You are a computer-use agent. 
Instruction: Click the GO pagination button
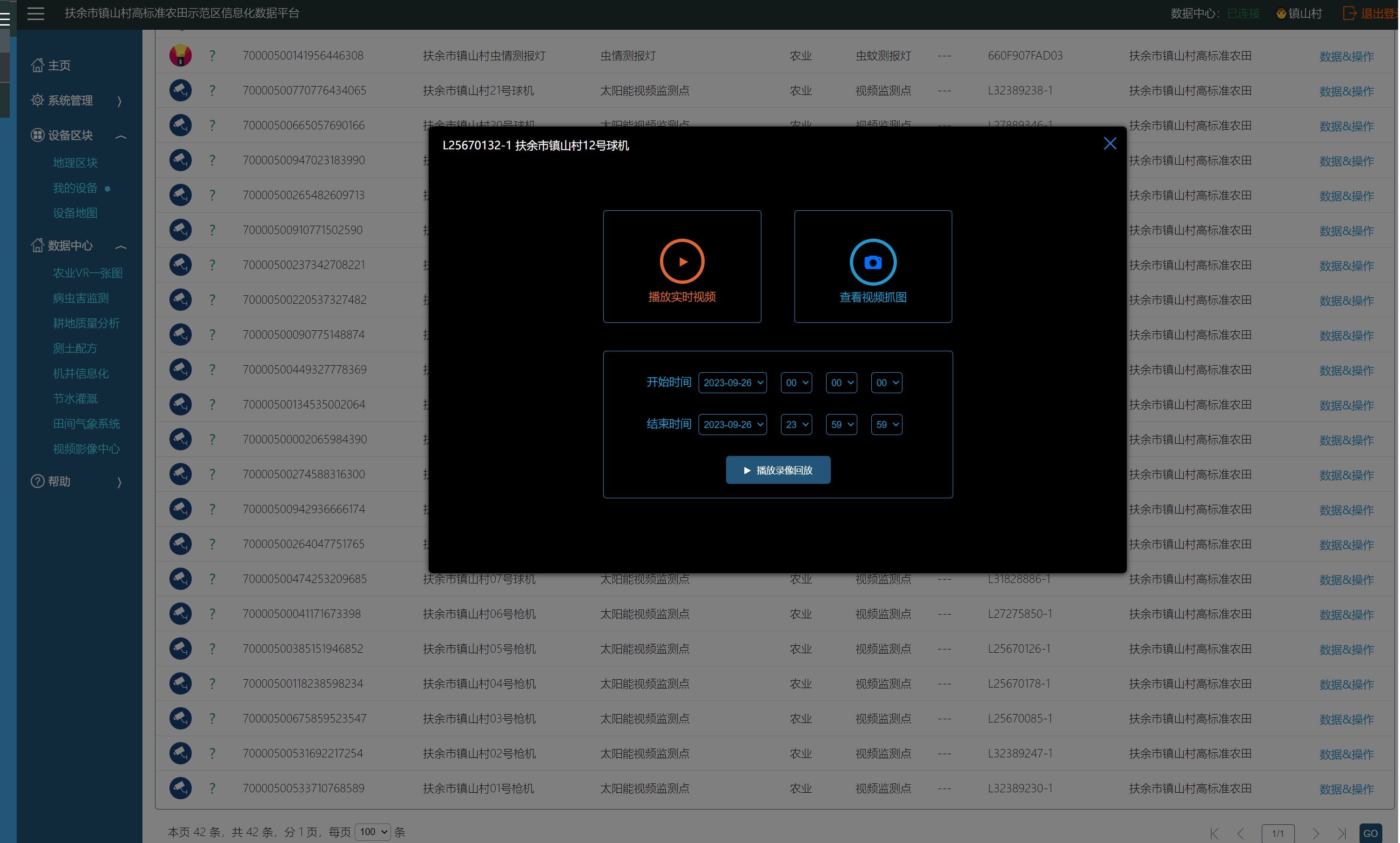point(1371,833)
